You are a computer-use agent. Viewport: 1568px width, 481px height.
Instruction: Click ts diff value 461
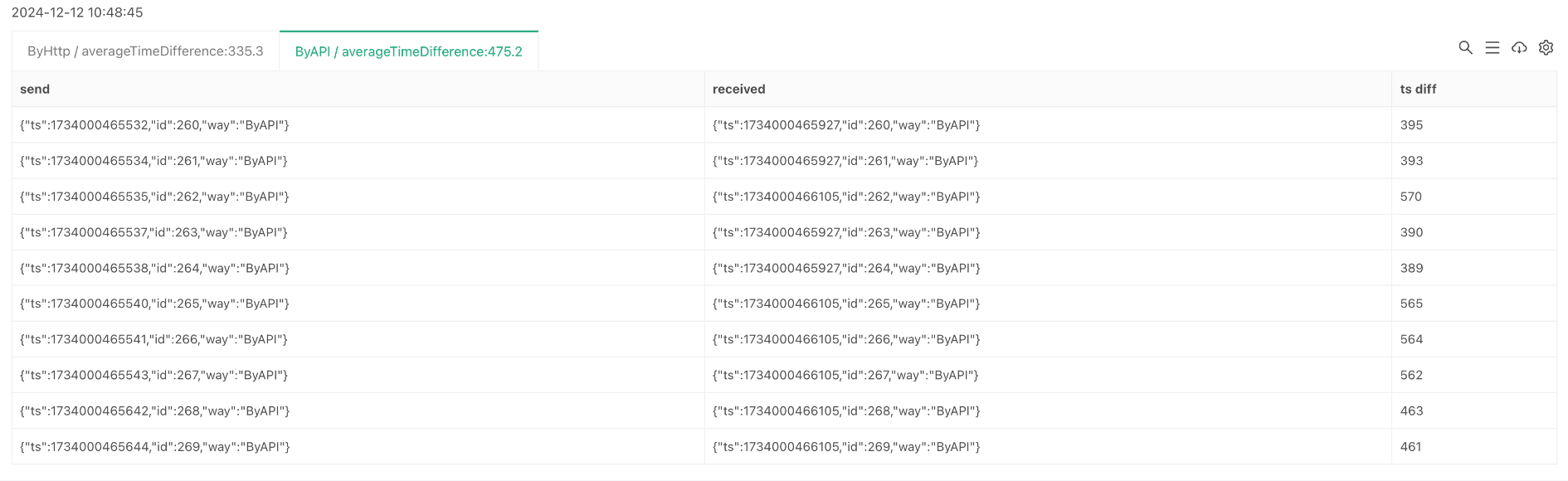(x=1410, y=446)
